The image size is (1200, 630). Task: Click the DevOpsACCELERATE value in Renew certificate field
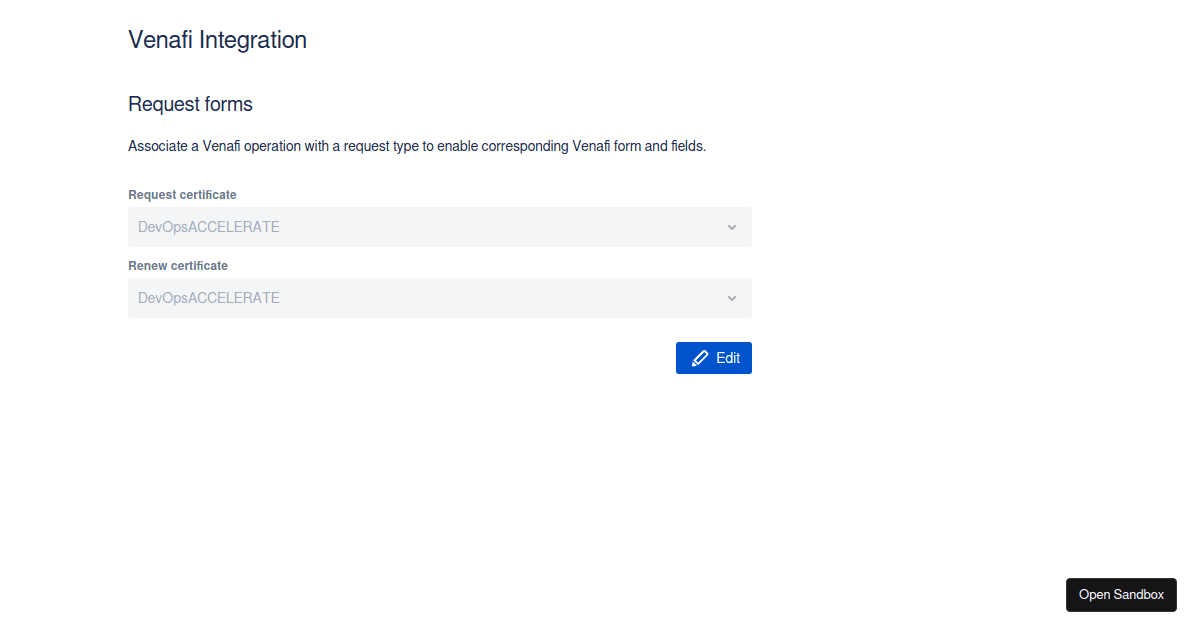click(x=208, y=297)
